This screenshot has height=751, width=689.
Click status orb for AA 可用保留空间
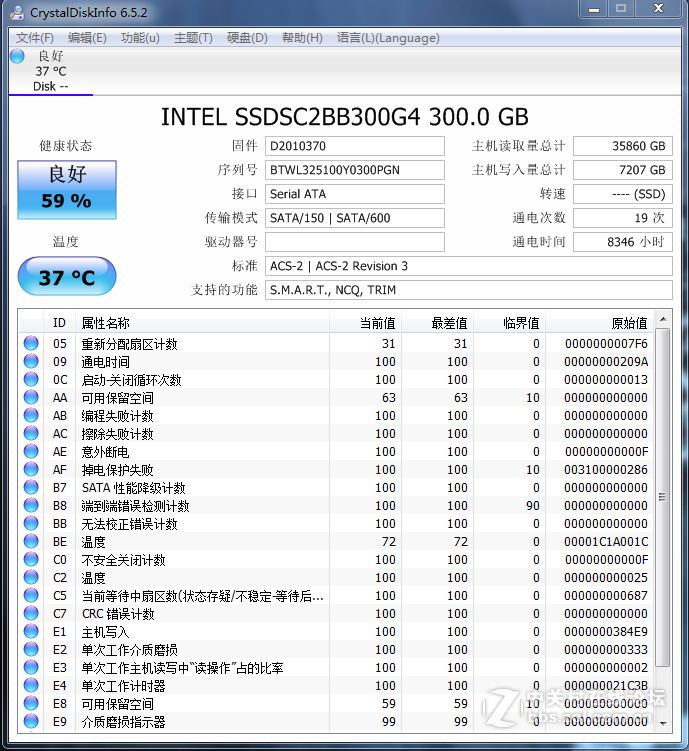pos(31,397)
